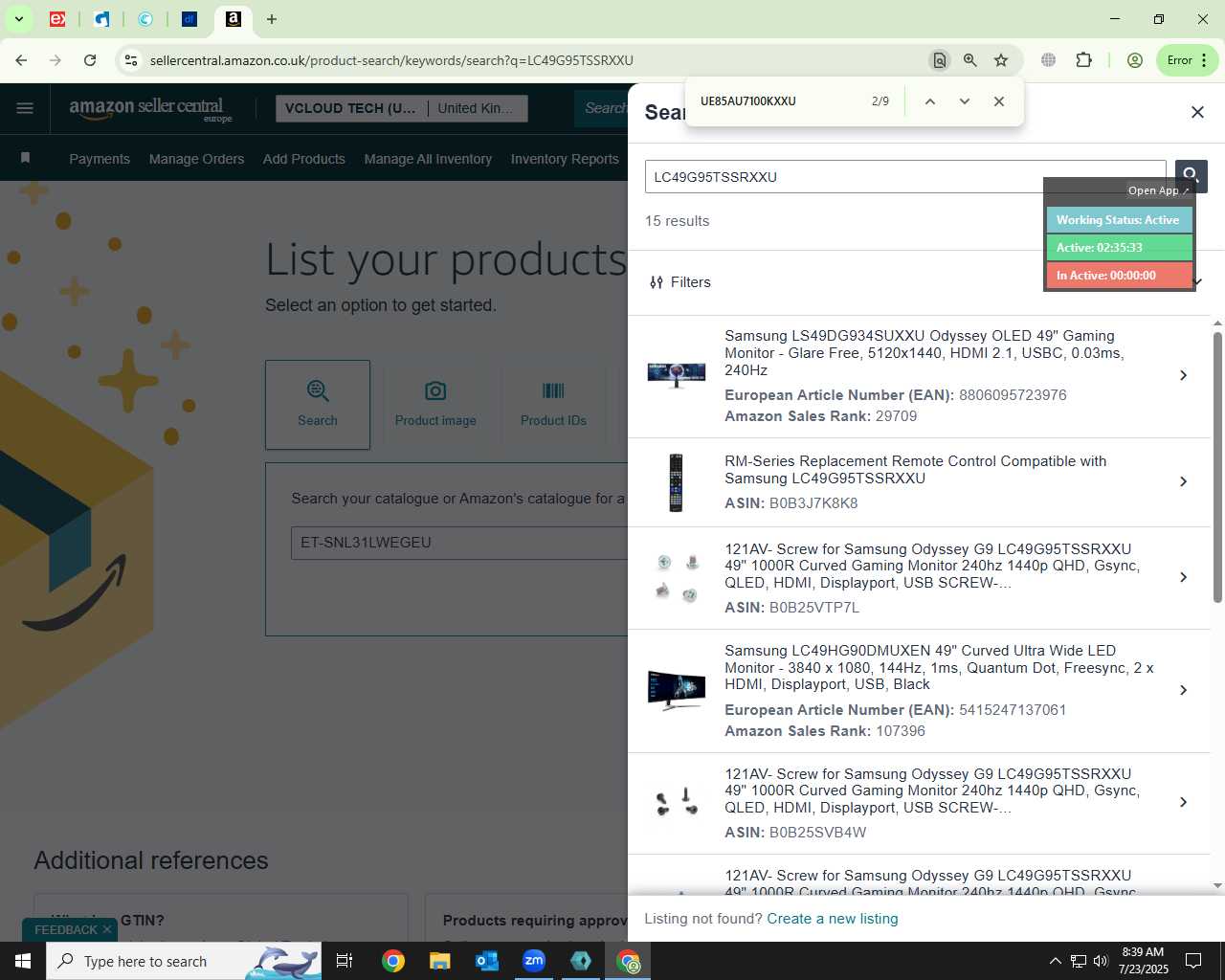Click the panel search field with LC49G95TSSRXXU
Viewport: 1225px width, 980px height.
[905, 177]
